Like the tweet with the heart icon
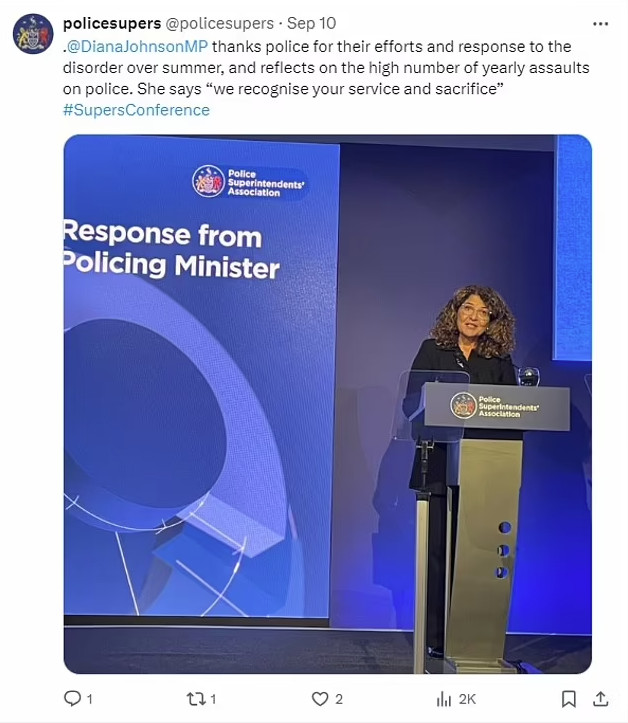Viewport: 628px width, 723px height. pos(320,698)
